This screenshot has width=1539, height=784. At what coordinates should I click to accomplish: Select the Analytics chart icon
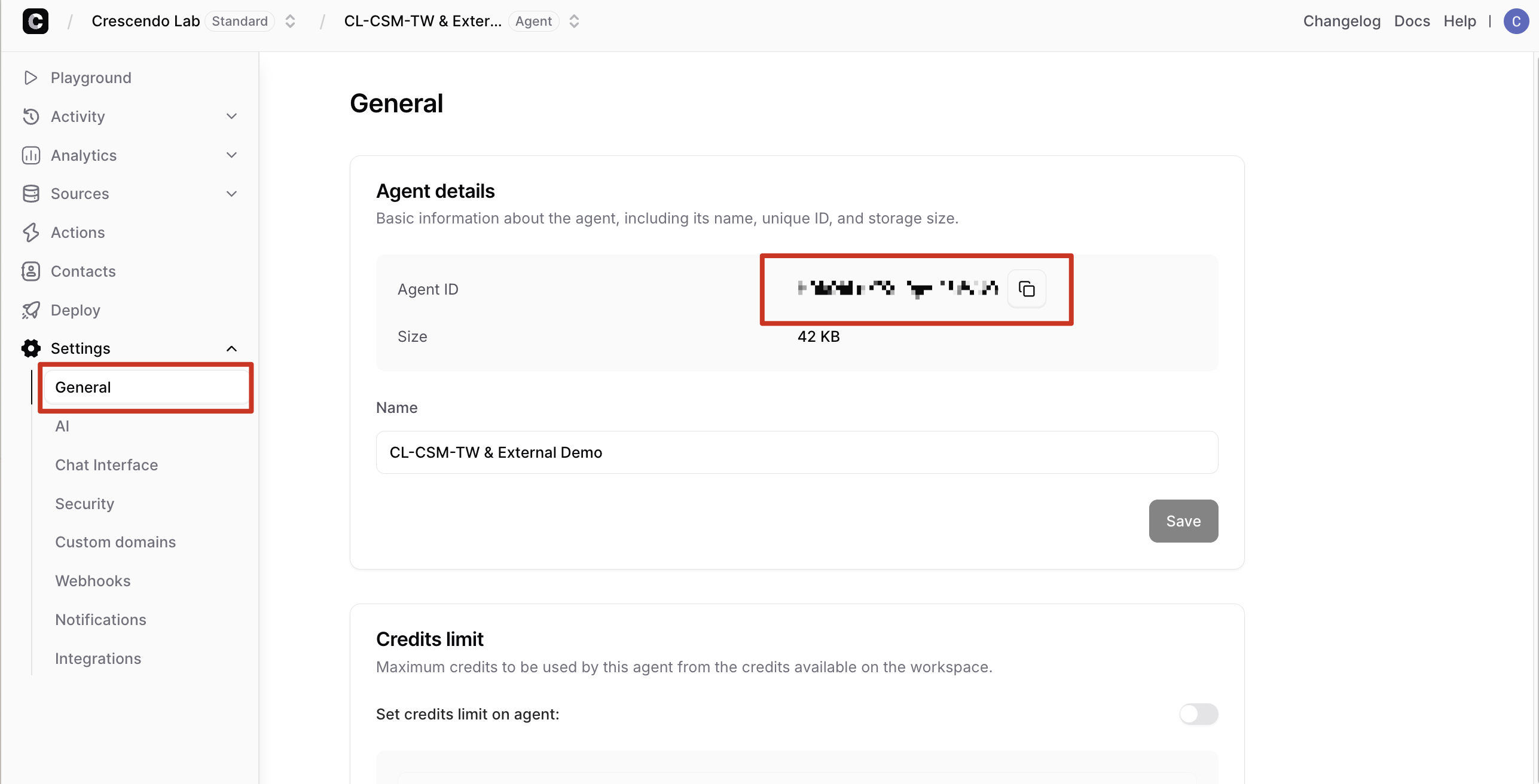(x=30, y=155)
